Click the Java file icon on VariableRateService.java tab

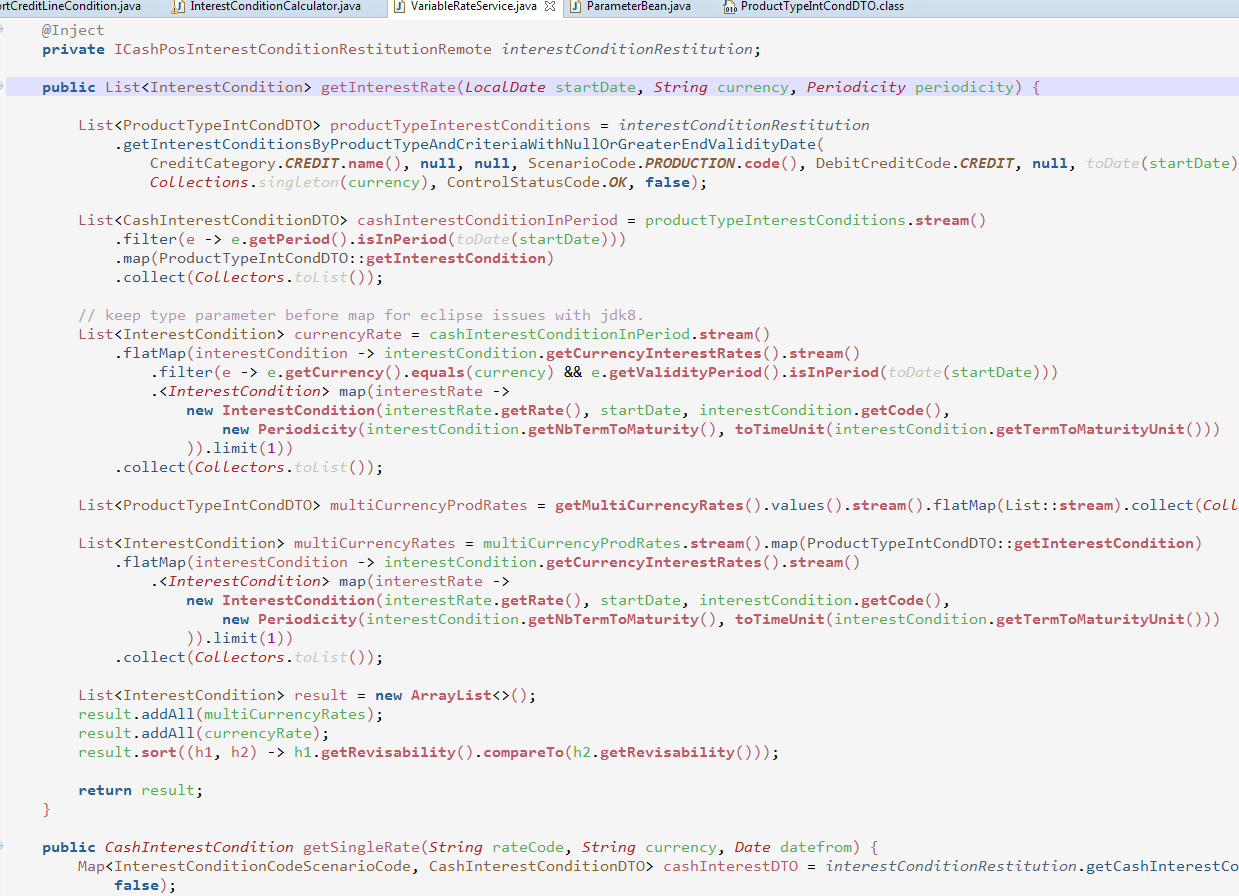[x=399, y=6]
